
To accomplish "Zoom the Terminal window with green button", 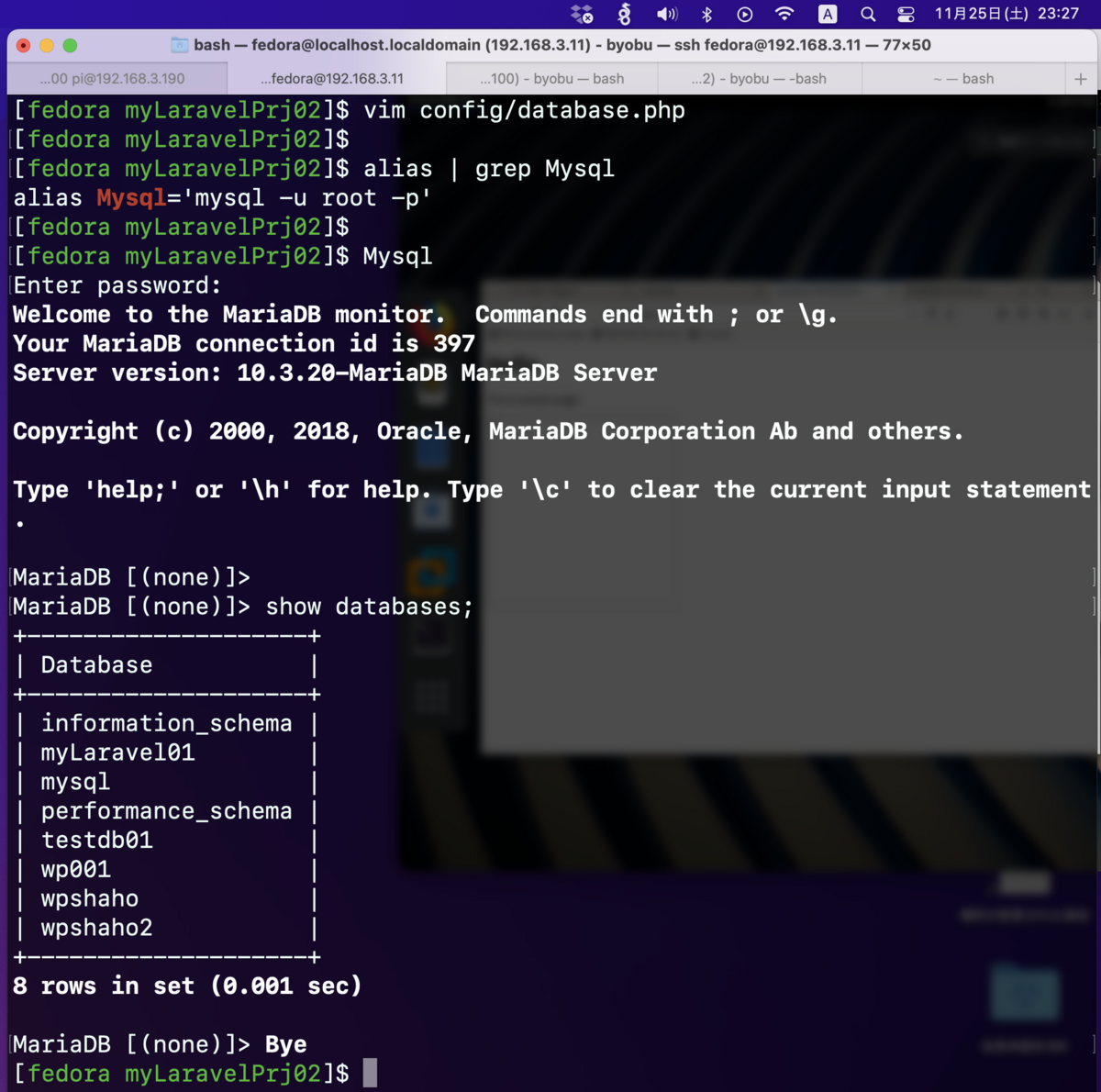I will [x=70, y=45].
